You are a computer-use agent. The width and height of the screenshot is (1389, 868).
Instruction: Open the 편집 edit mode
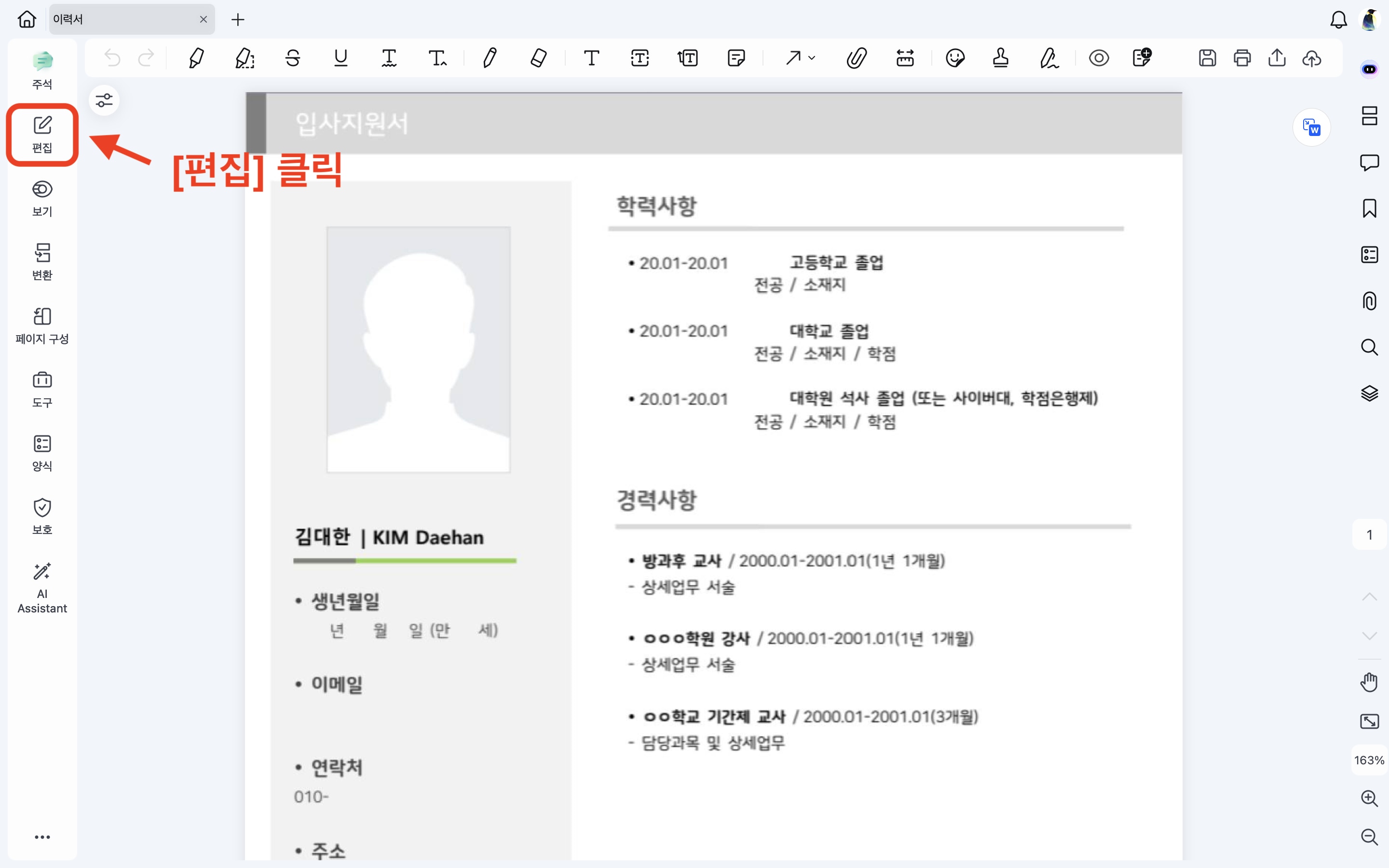click(x=42, y=135)
